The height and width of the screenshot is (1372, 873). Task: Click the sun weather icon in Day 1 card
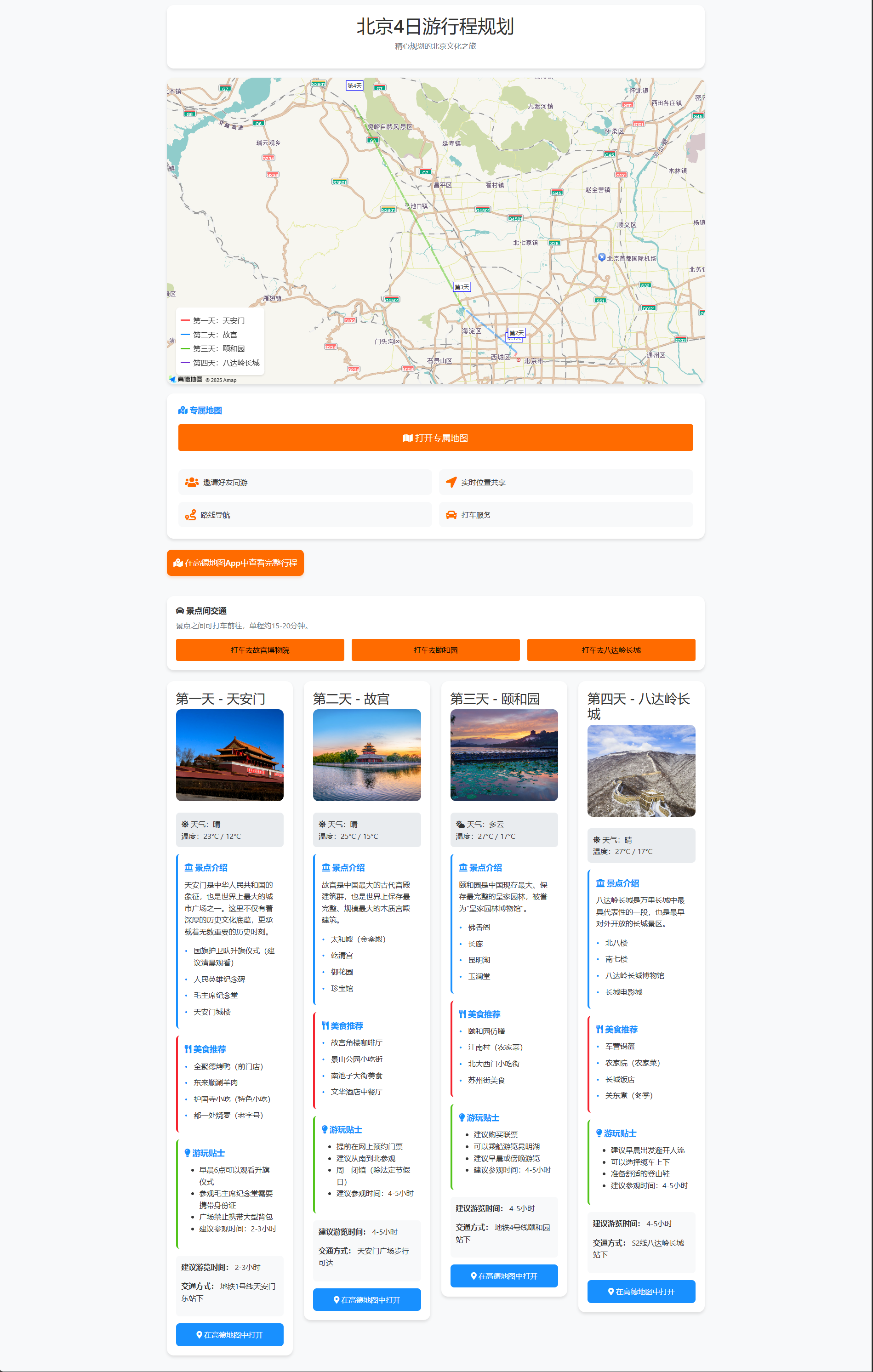tap(185, 825)
